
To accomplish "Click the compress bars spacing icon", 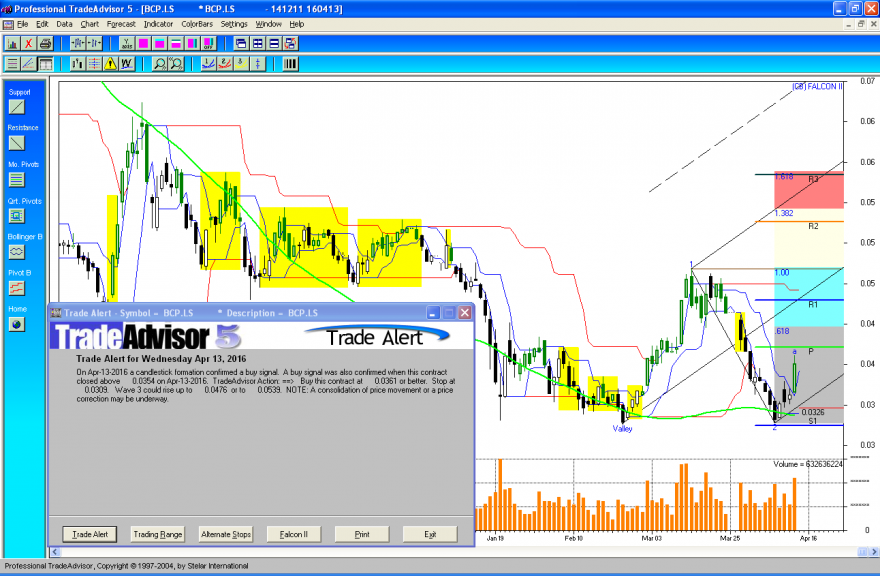I will click(94, 43).
